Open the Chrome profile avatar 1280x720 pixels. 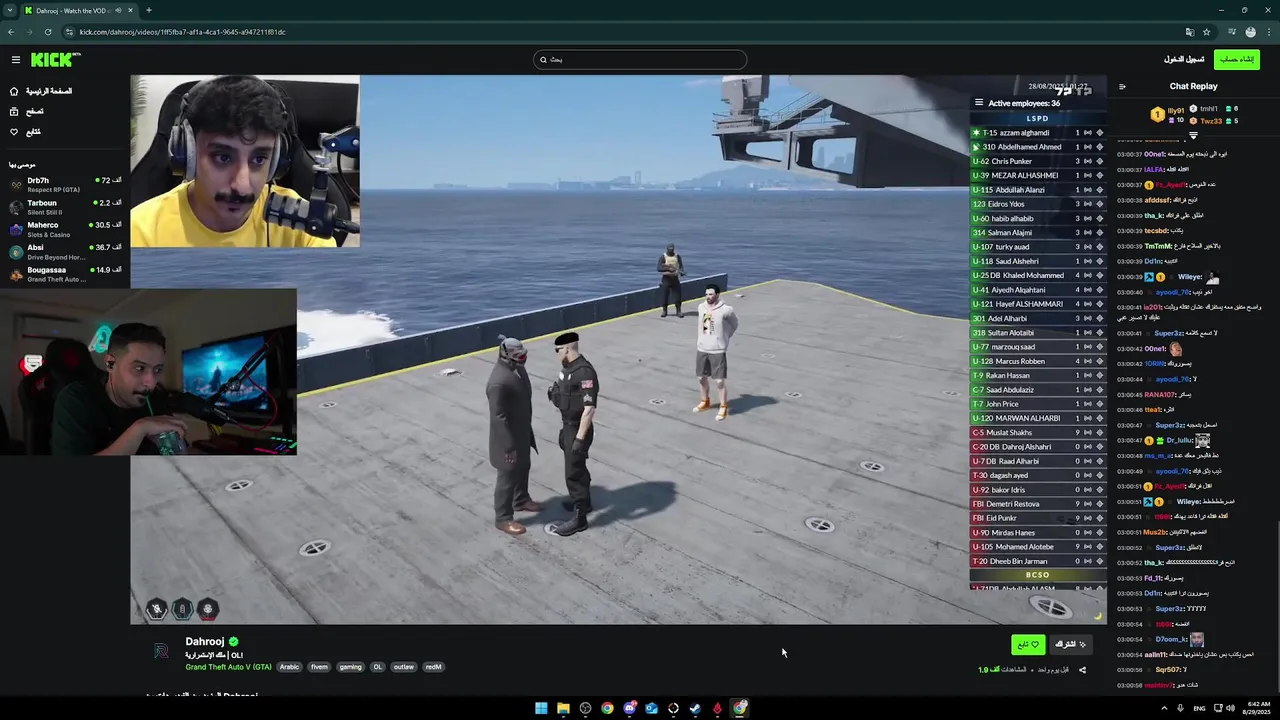[x=1250, y=32]
